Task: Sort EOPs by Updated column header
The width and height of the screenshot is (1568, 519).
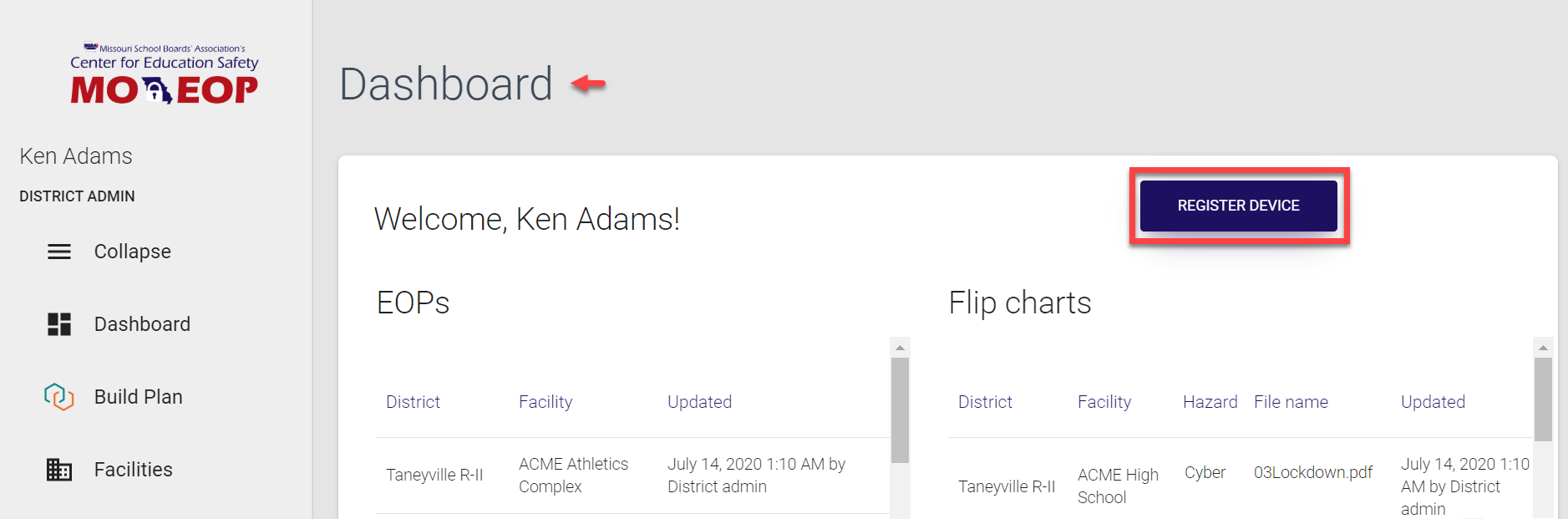Action: pos(699,402)
